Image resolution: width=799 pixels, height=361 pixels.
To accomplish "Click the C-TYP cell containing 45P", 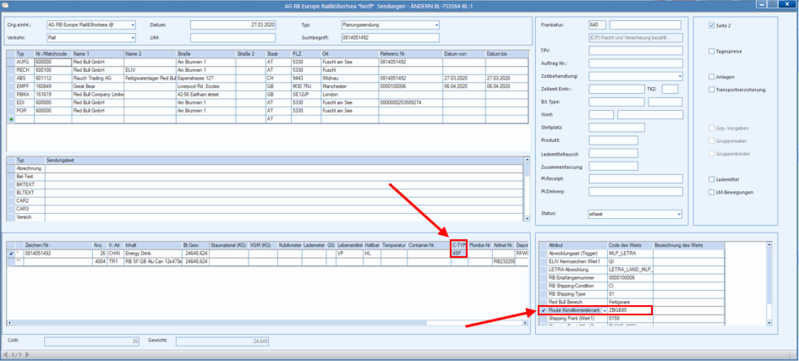I will [x=459, y=253].
